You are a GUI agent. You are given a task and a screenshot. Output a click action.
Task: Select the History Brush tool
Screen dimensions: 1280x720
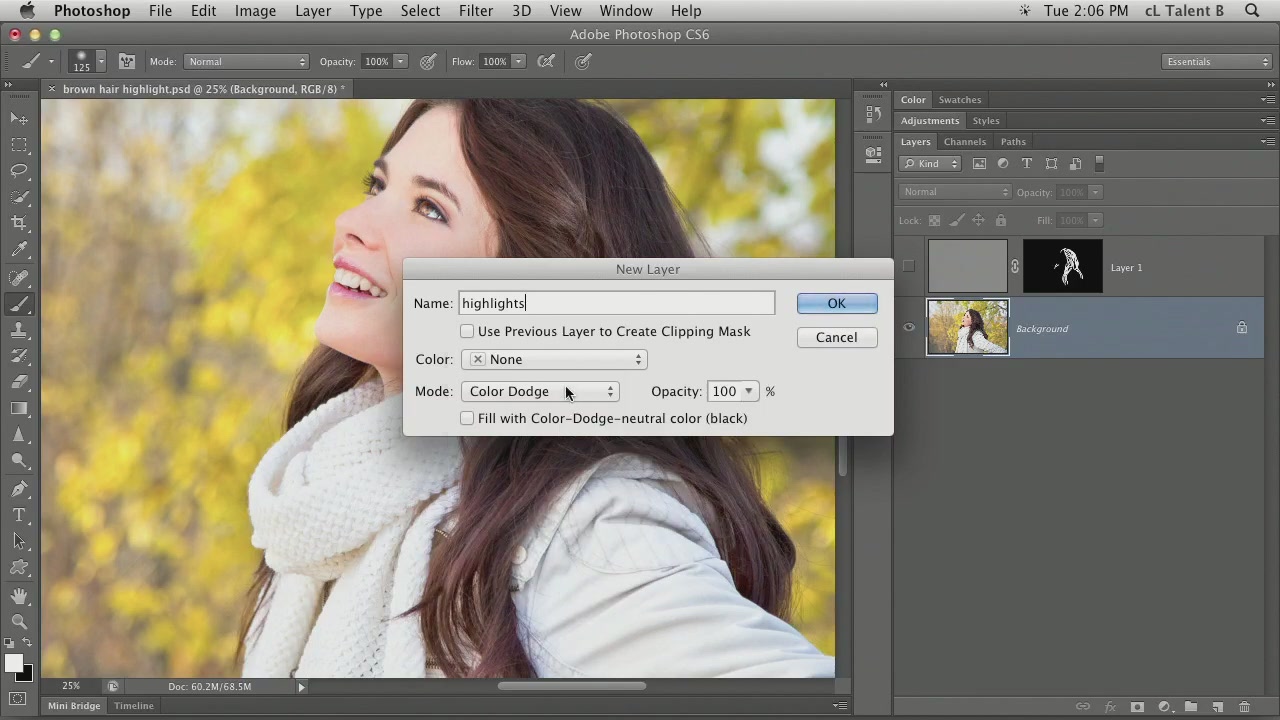(19, 357)
